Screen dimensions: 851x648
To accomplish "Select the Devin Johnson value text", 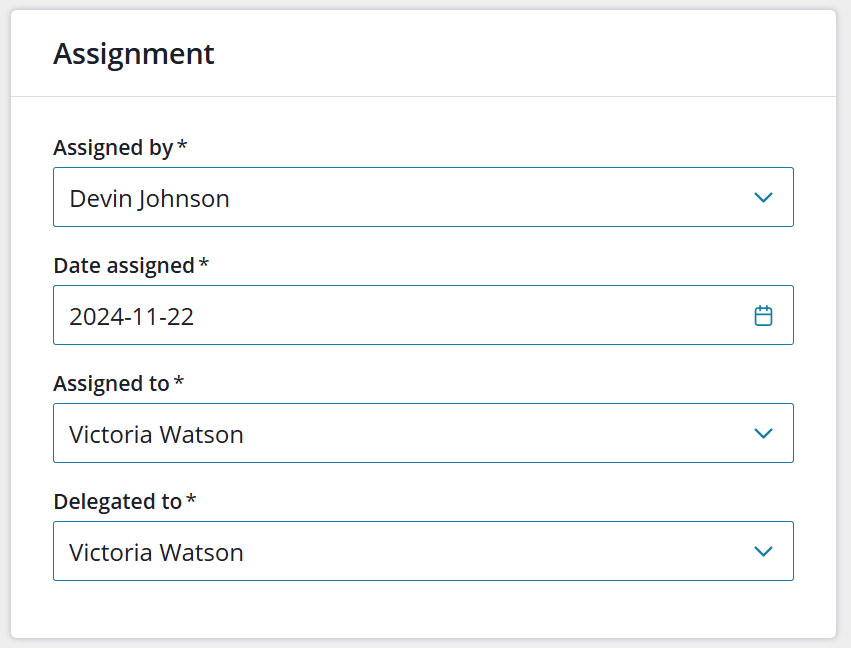I will point(149,199).
